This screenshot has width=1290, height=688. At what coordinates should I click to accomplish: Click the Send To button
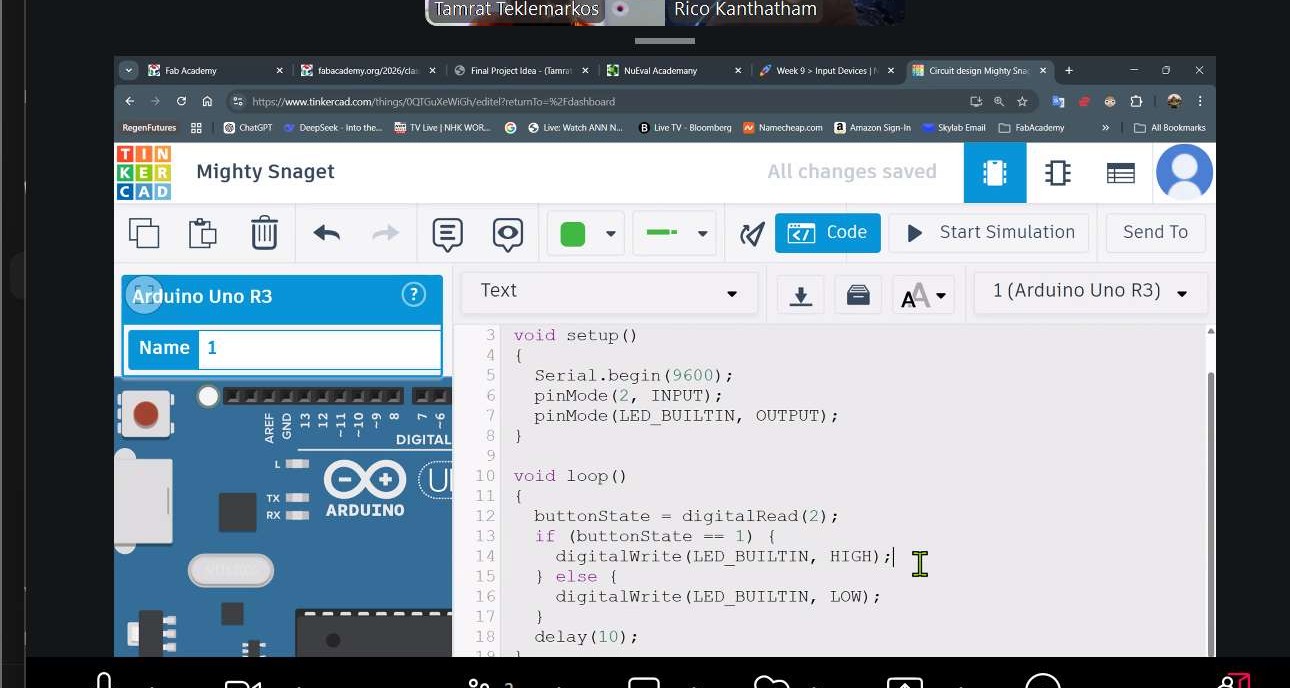[1155, 233]
